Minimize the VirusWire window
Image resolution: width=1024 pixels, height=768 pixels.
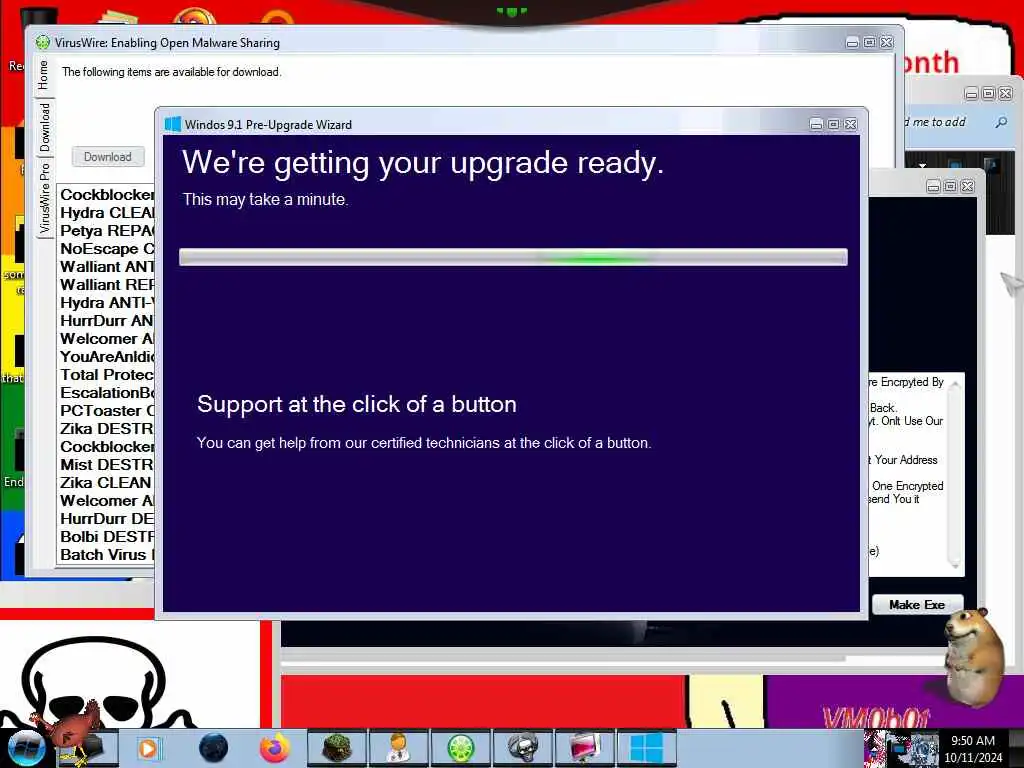pyautogui.click(x=852, y=42)
